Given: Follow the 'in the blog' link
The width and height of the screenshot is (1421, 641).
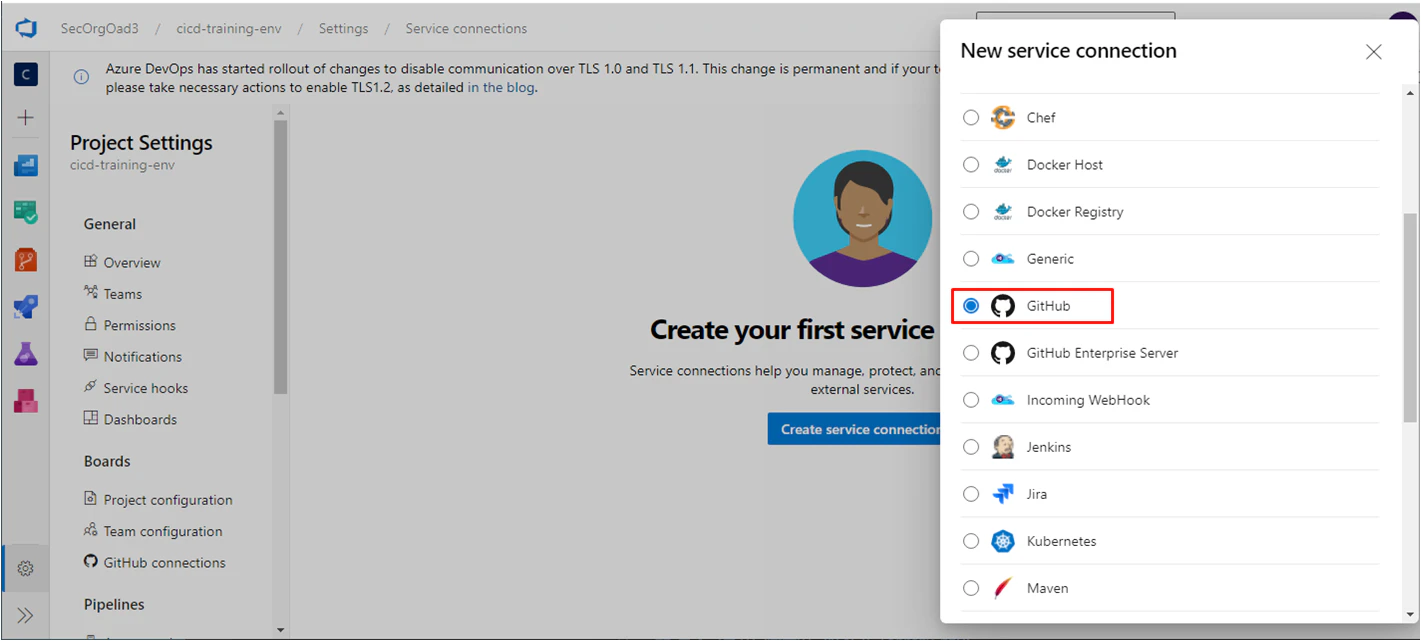Looking at the screenshot, I should pyautogui.click(x=502, y=87).
